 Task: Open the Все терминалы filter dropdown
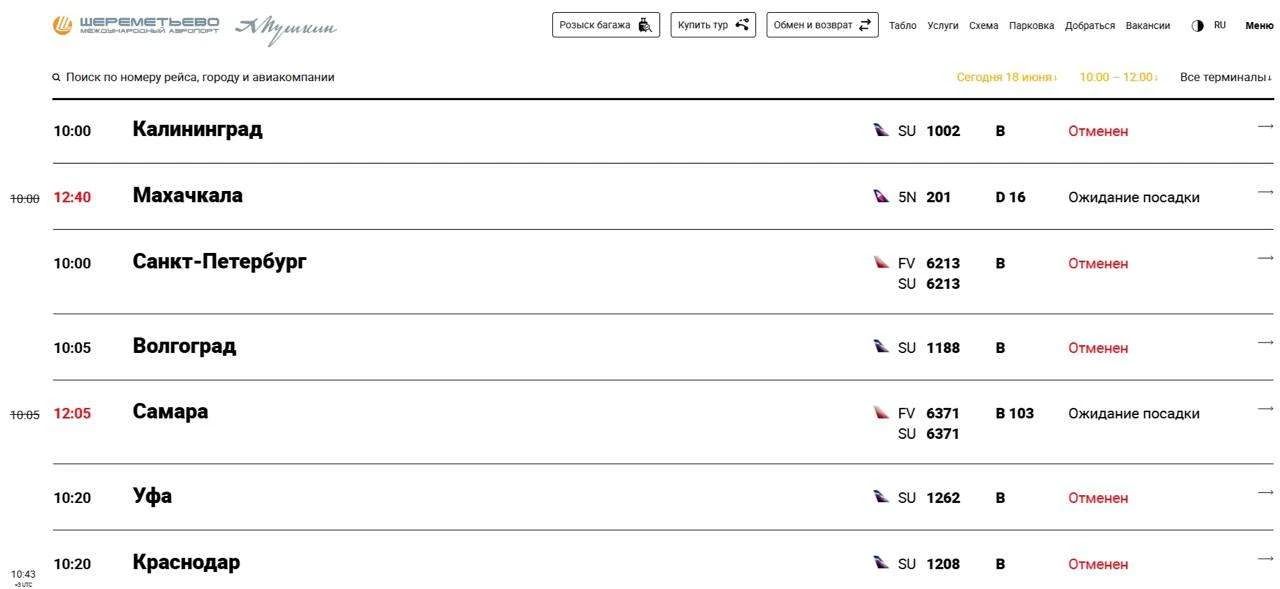tap(1226, 77)
